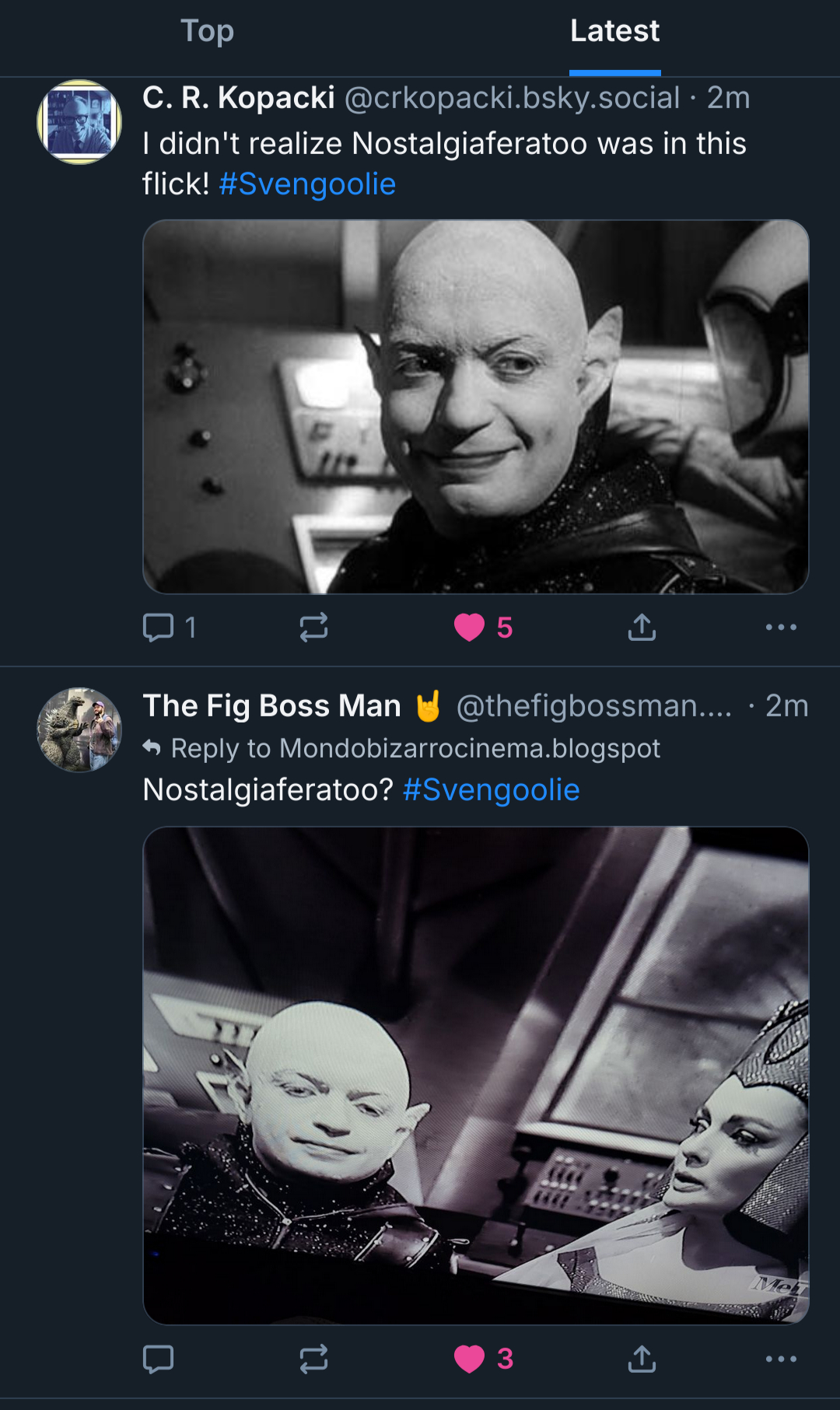Repost C. R. Kopacki's post
Screen dimensions: 840x1410
pyautogui.click(x=313, y=627)
